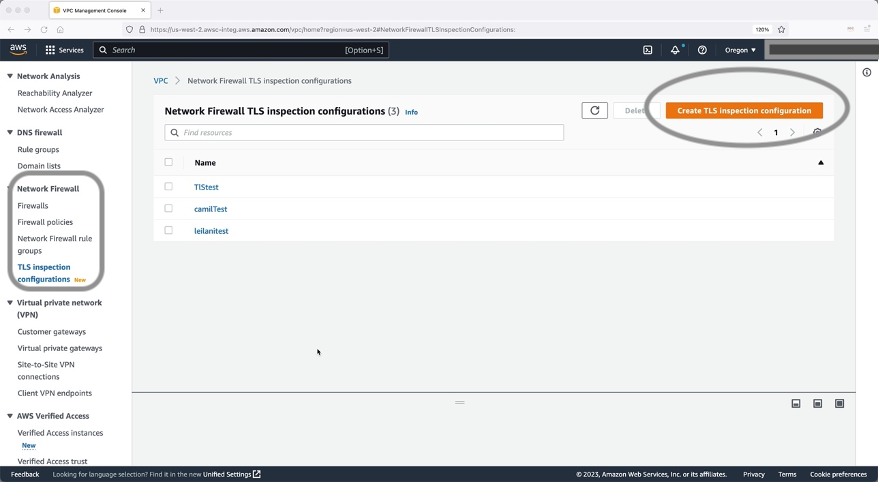Screen dimensions: 879x483
Task: Open Firewall policies in the sidebar
Action: [x=45, y=222]
